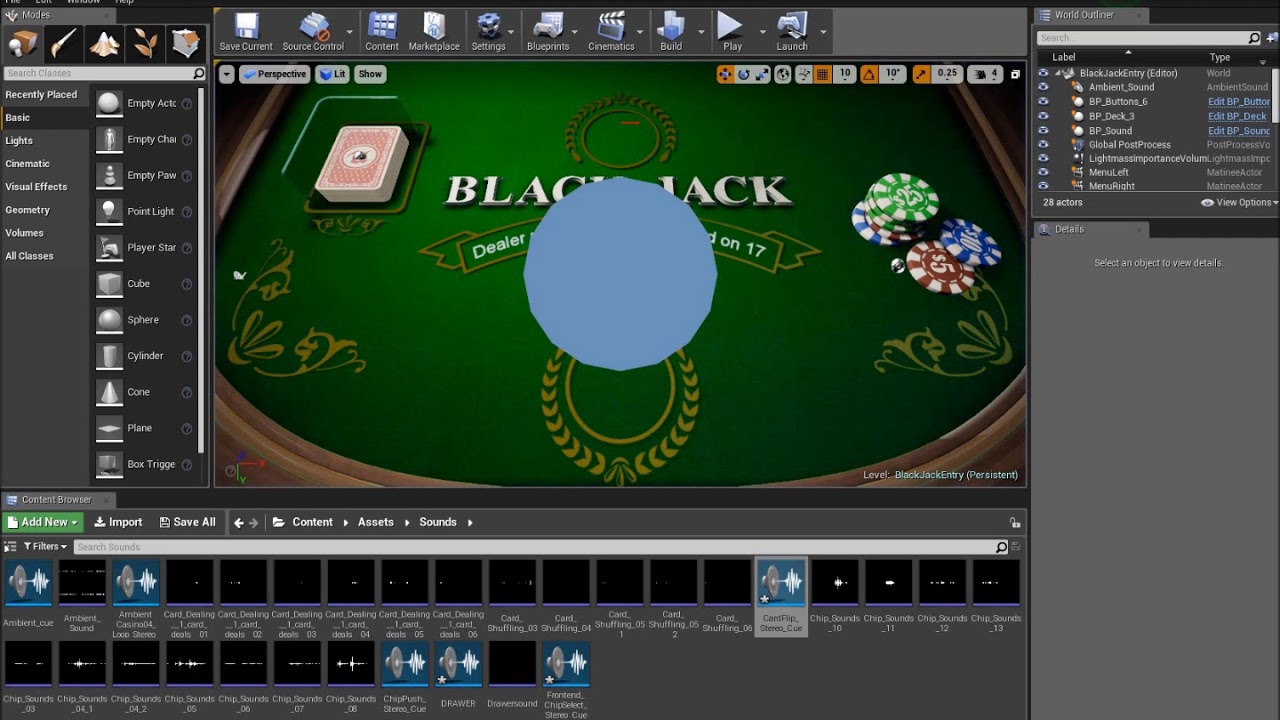Click the sources panel toggle icon
Image resolution: width=1280 pixels, height=720 pixels.
10,546
